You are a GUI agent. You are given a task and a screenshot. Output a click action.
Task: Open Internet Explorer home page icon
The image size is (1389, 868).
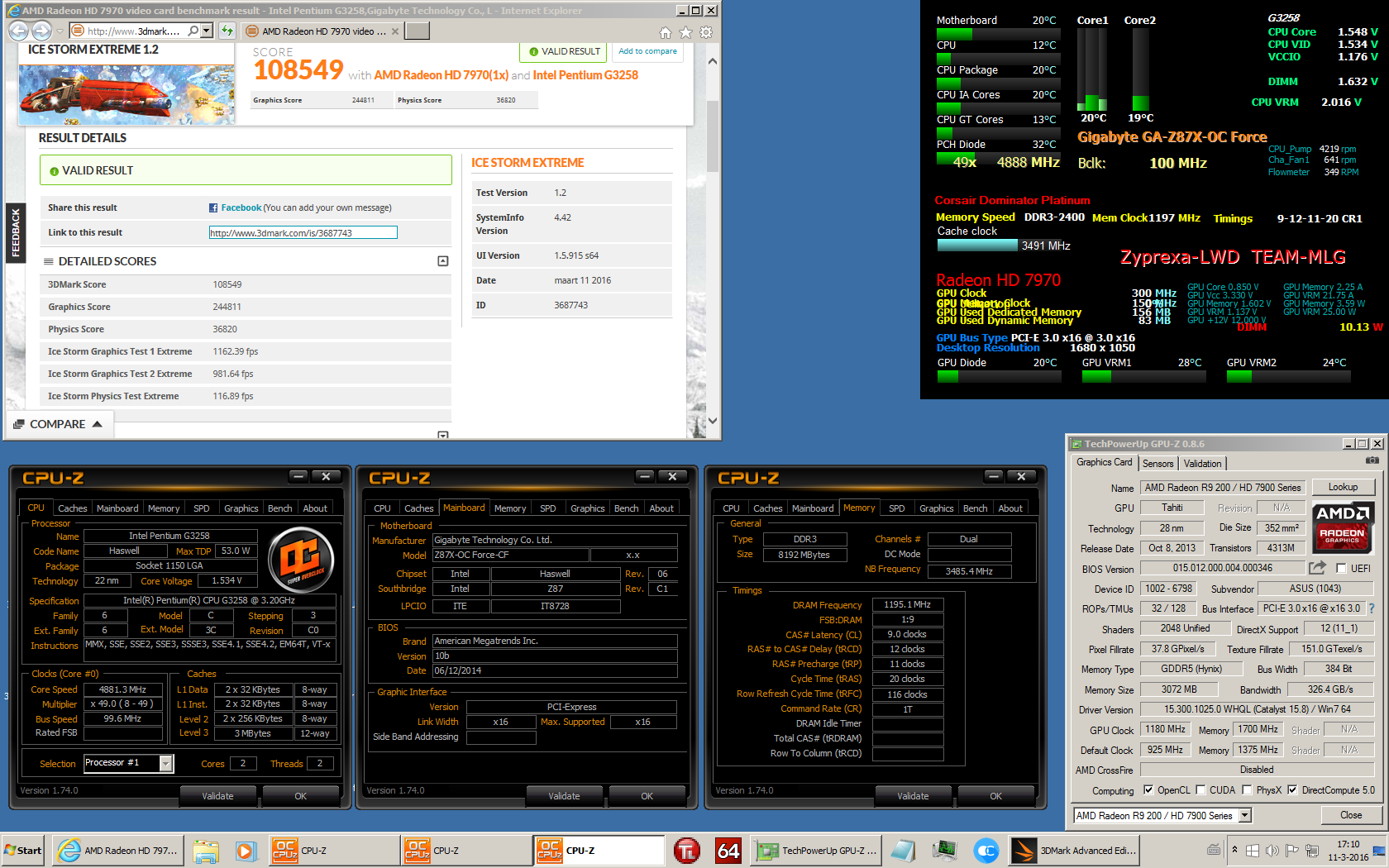coord(666,32)
